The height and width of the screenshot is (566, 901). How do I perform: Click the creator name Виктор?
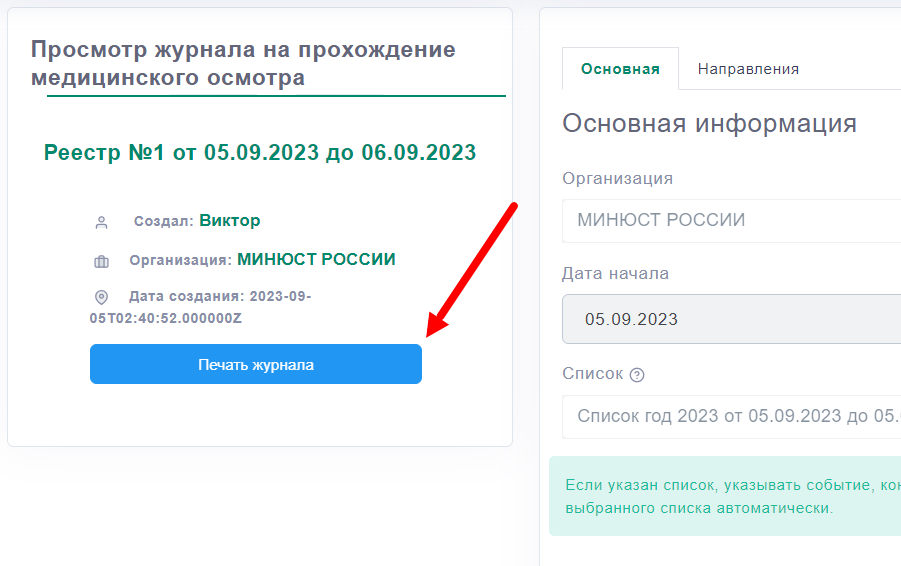[230, 221]
